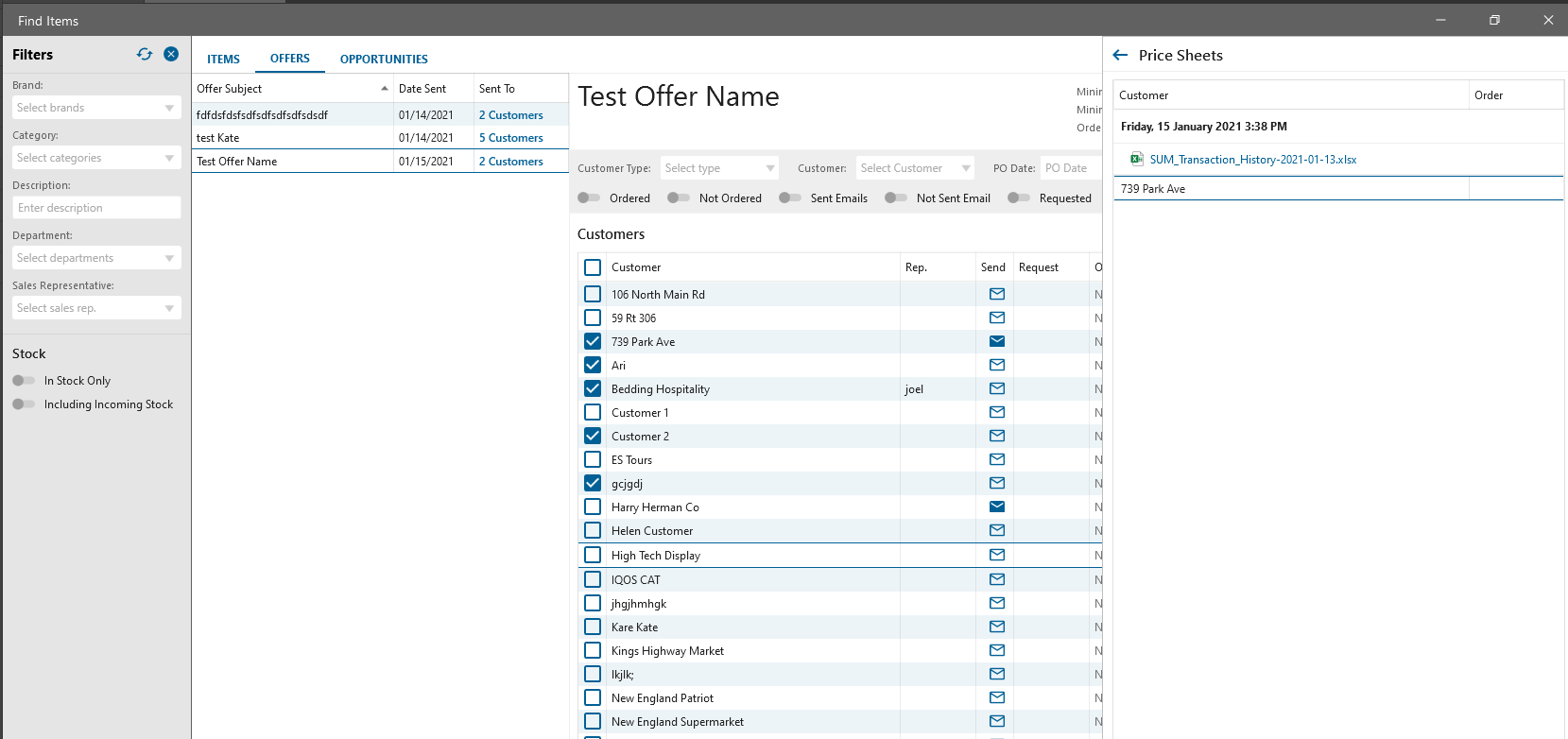This screenshot has height=739, width=1568.
Task: Click the refresh filters icon
Action: [x=145, y=55]
